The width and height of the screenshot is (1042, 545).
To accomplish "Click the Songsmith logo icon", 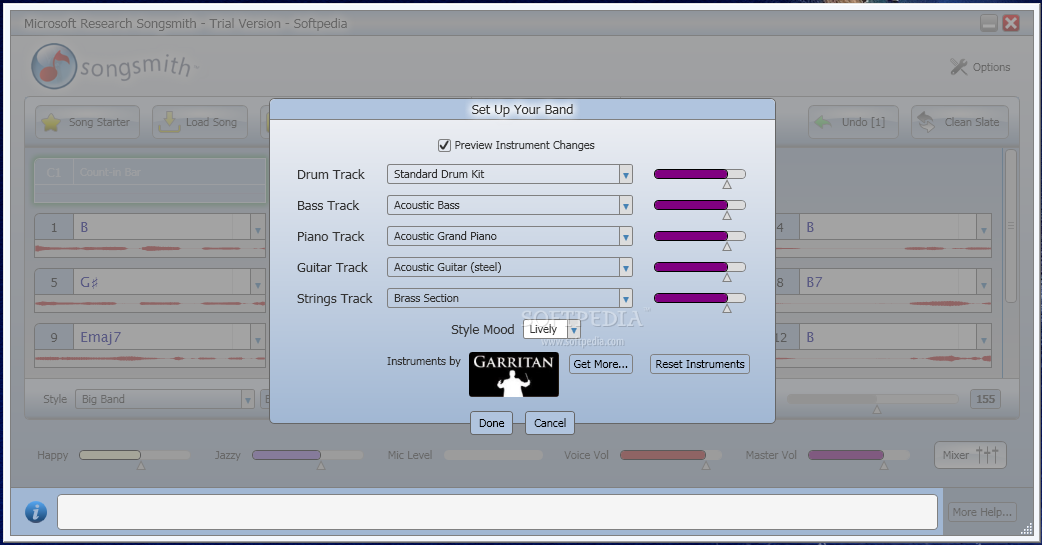I will click(54, 66).
